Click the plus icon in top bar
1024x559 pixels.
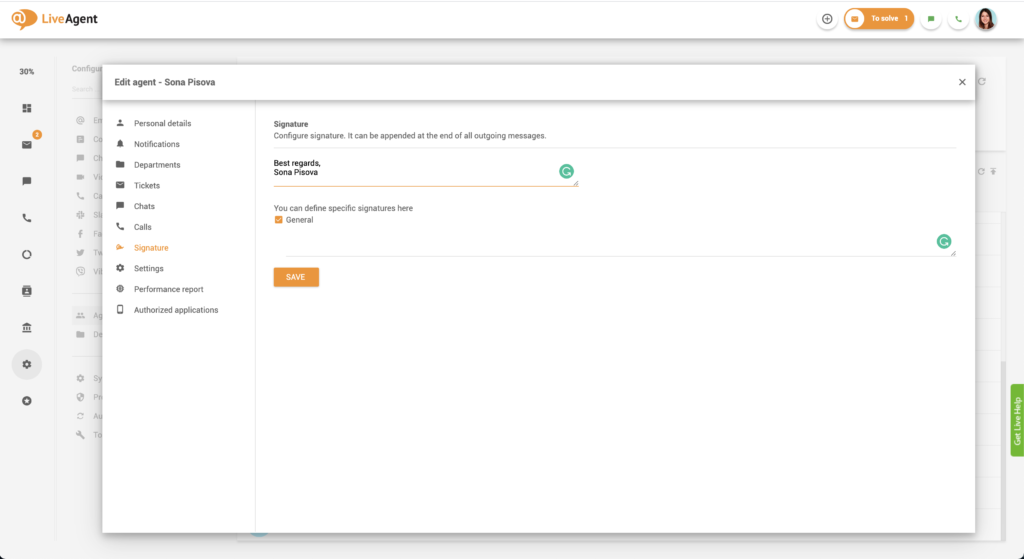tap(827, 19)
